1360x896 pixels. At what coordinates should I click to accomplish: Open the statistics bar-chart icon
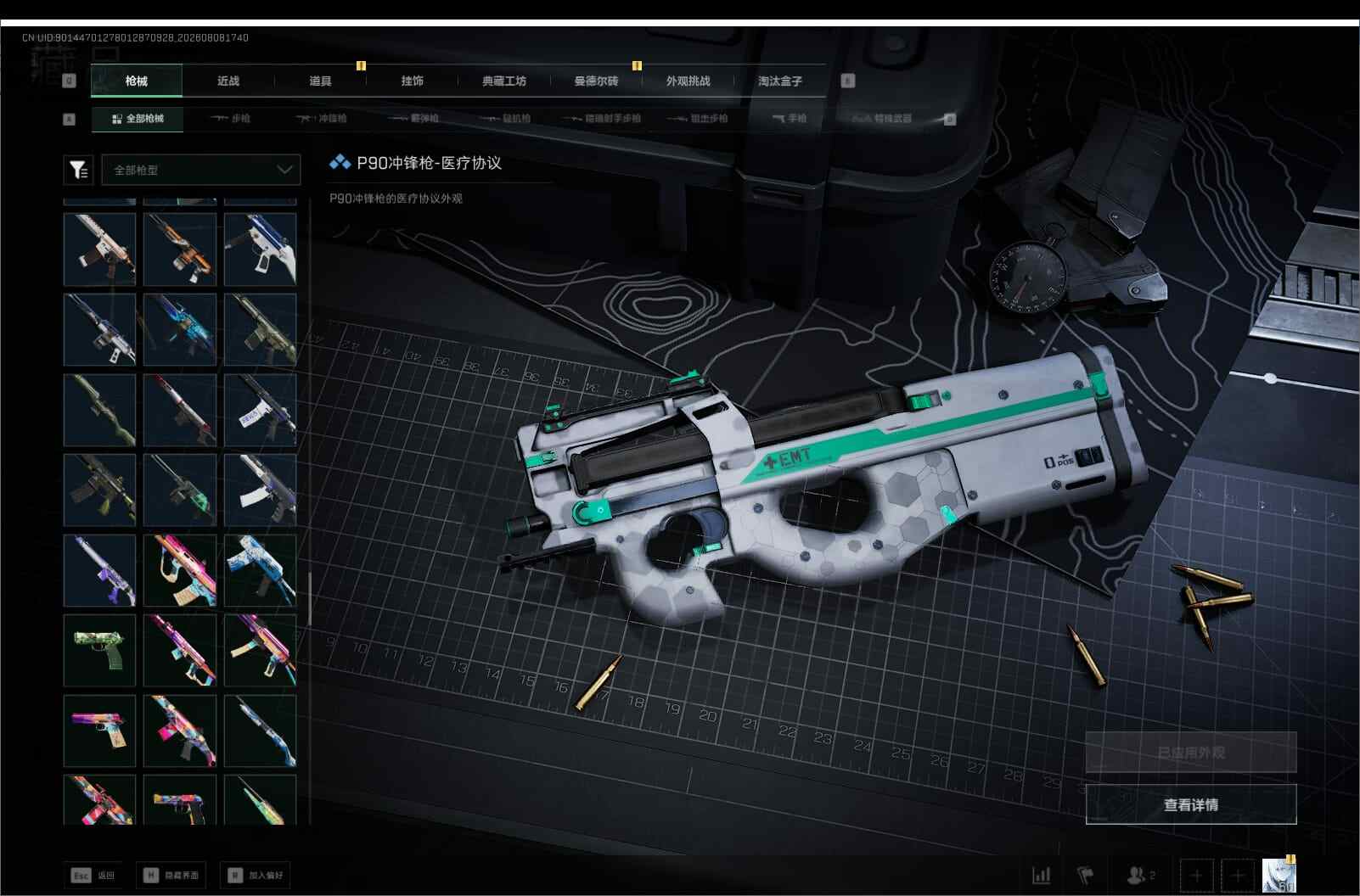(x=1042, y=874)
